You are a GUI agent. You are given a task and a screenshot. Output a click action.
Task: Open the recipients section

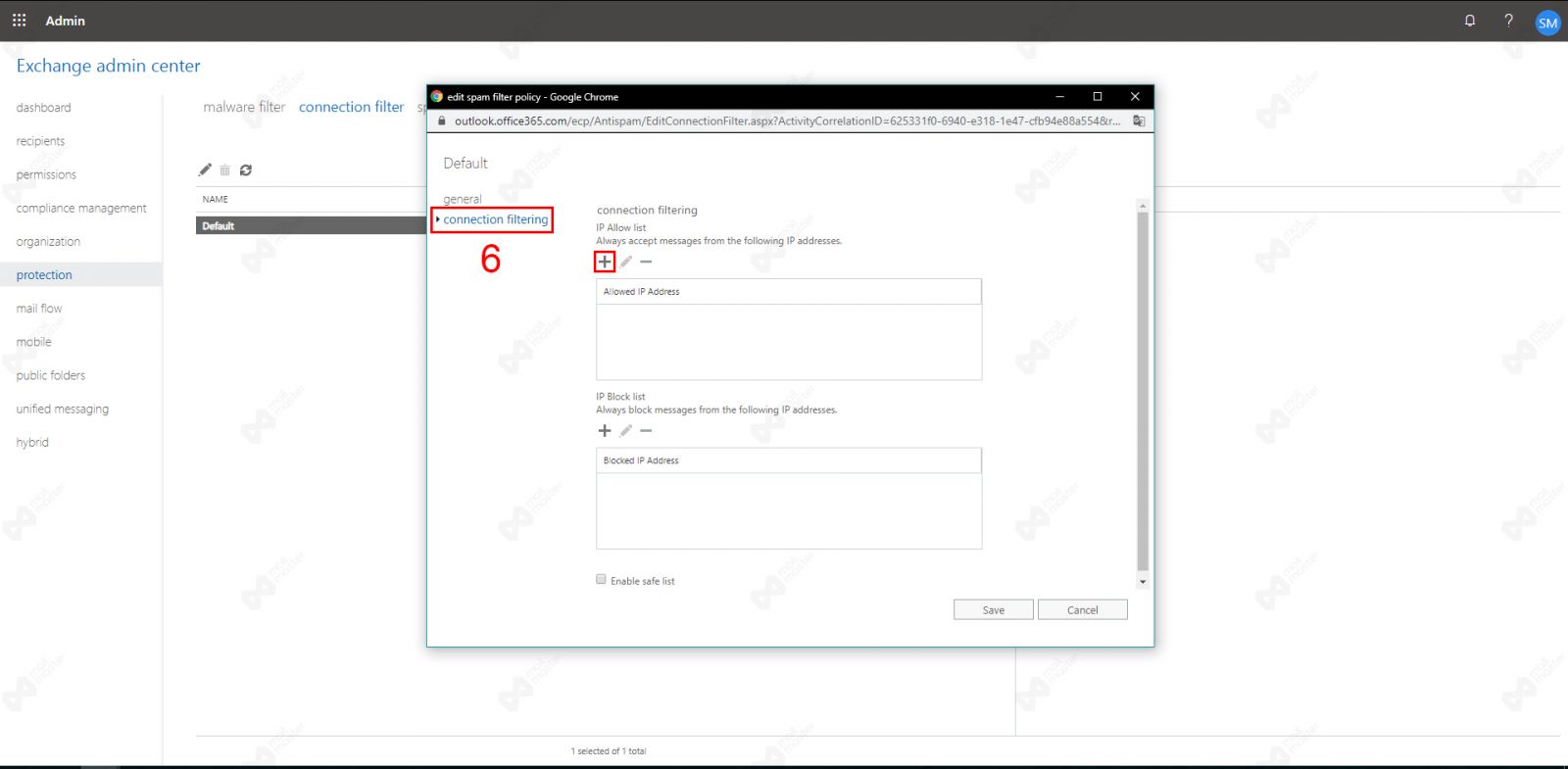(41, 141)
